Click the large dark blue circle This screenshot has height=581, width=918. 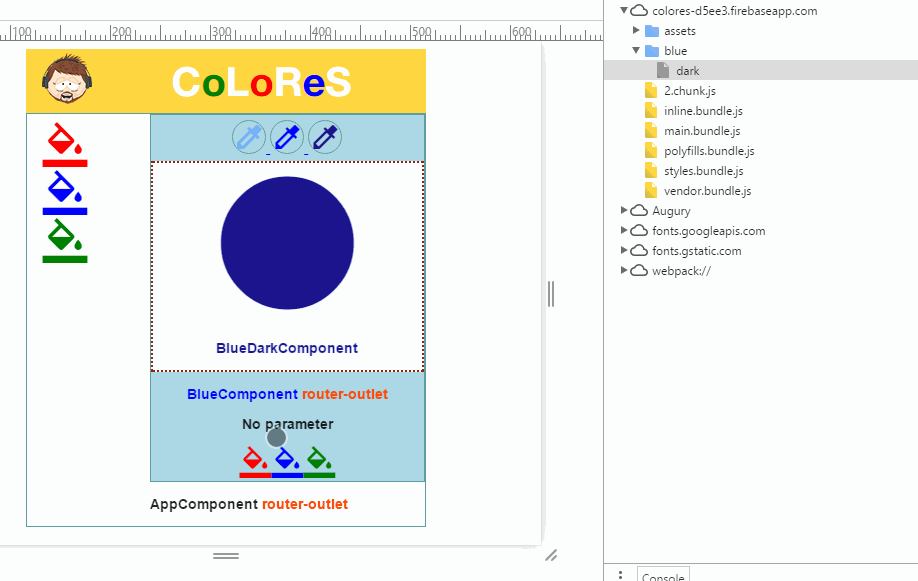(x=287, y=243)
